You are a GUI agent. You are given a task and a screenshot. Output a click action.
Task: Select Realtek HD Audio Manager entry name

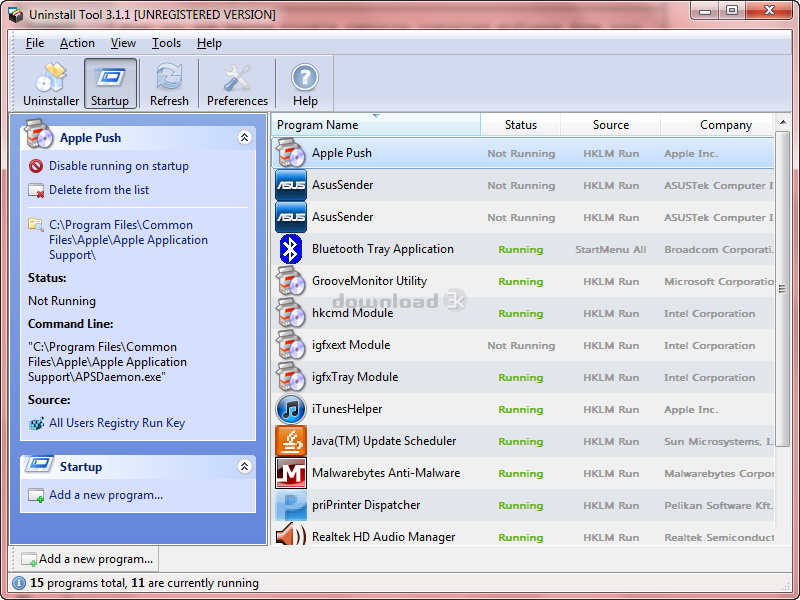tap(383, 537)
